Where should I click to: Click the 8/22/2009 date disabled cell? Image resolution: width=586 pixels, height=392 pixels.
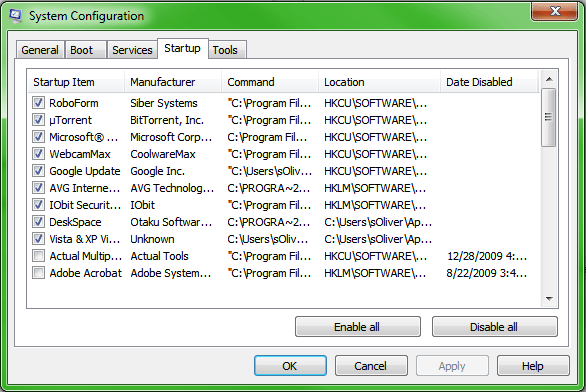point(487,273)
